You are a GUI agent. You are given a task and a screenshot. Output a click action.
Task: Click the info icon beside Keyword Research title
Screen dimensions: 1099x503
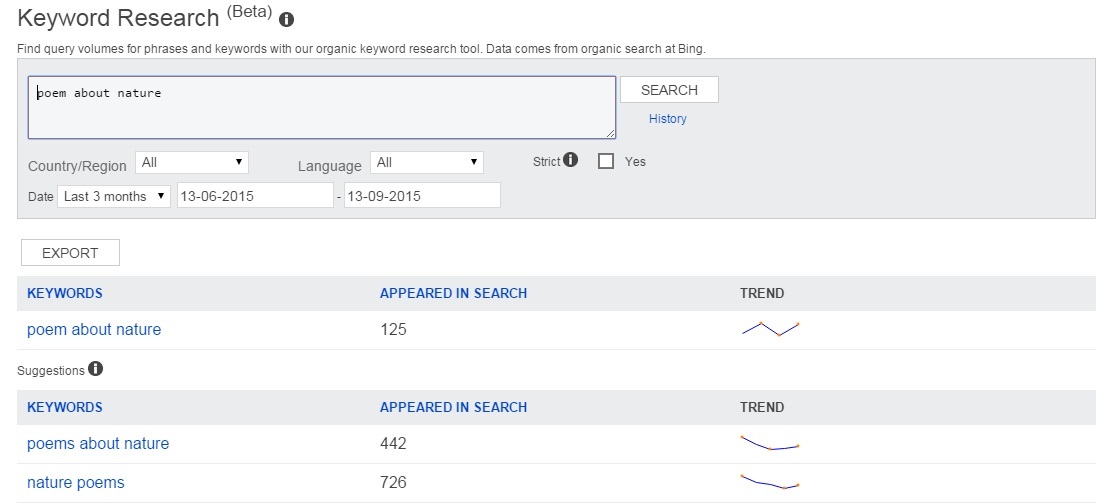click(287, 20)
